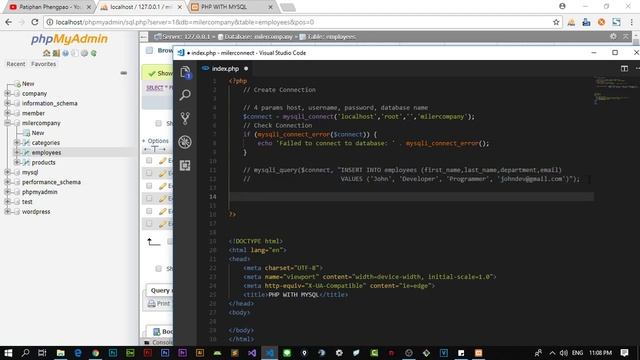
Task: Click phpMyAdmin log out icon next to home
Action: click(56, 53)
